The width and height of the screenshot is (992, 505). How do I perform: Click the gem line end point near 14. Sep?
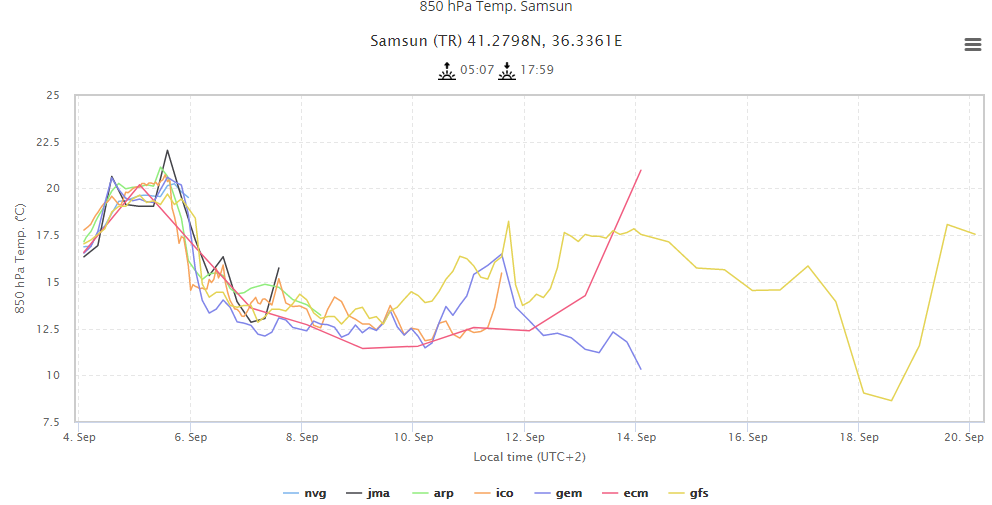(x=641, y=369)
